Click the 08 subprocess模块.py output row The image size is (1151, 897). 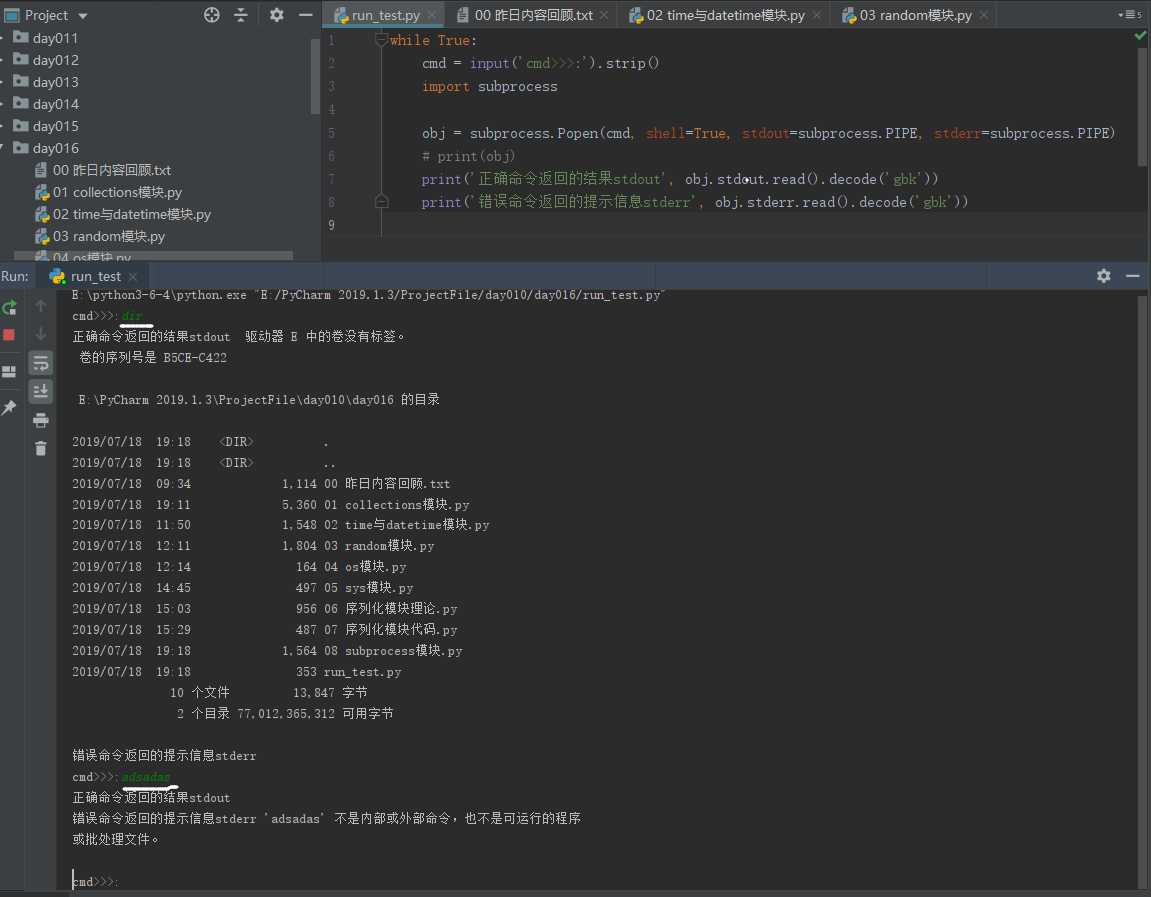click(x=267, y=651)
